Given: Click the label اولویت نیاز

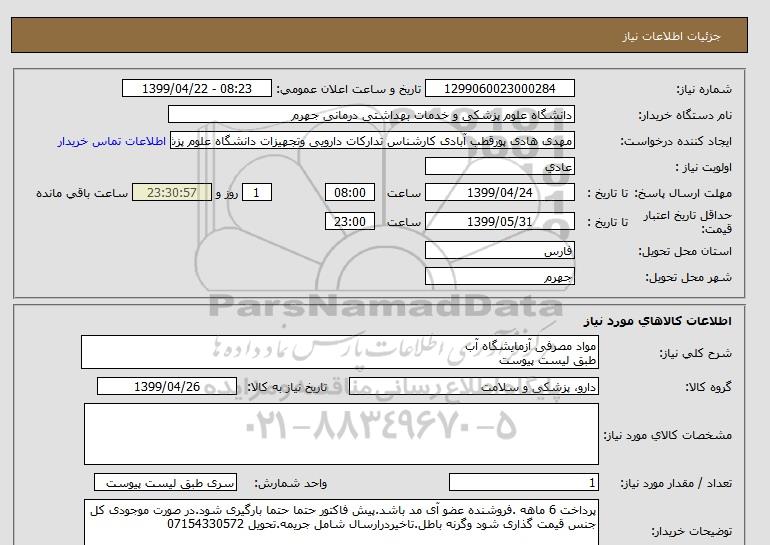Looking at the screenshot, I should pyautogui.click(x=704, y=167).
